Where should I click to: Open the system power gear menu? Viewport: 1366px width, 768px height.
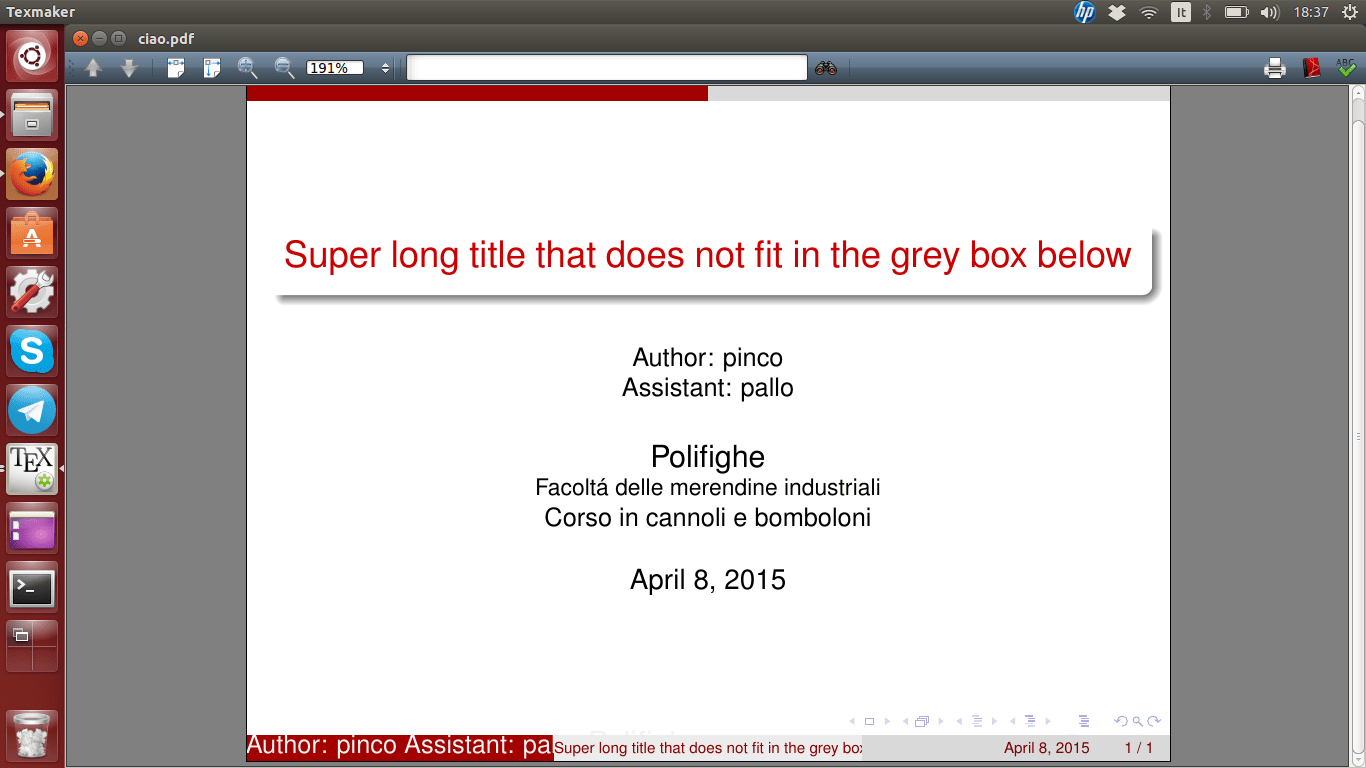click(x=1348, y=12)
